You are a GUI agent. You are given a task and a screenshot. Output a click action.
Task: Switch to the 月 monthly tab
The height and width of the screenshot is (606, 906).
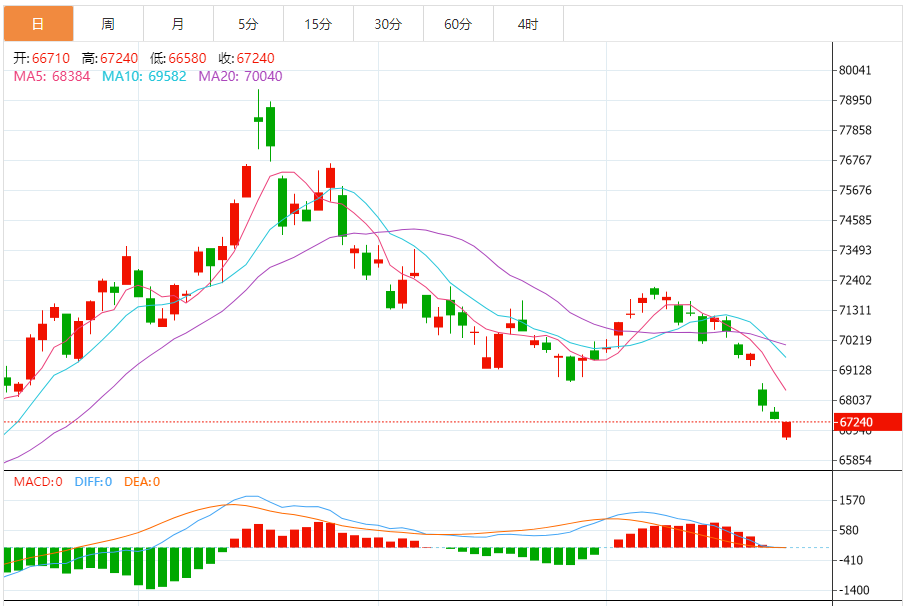(x=178, y=24)
